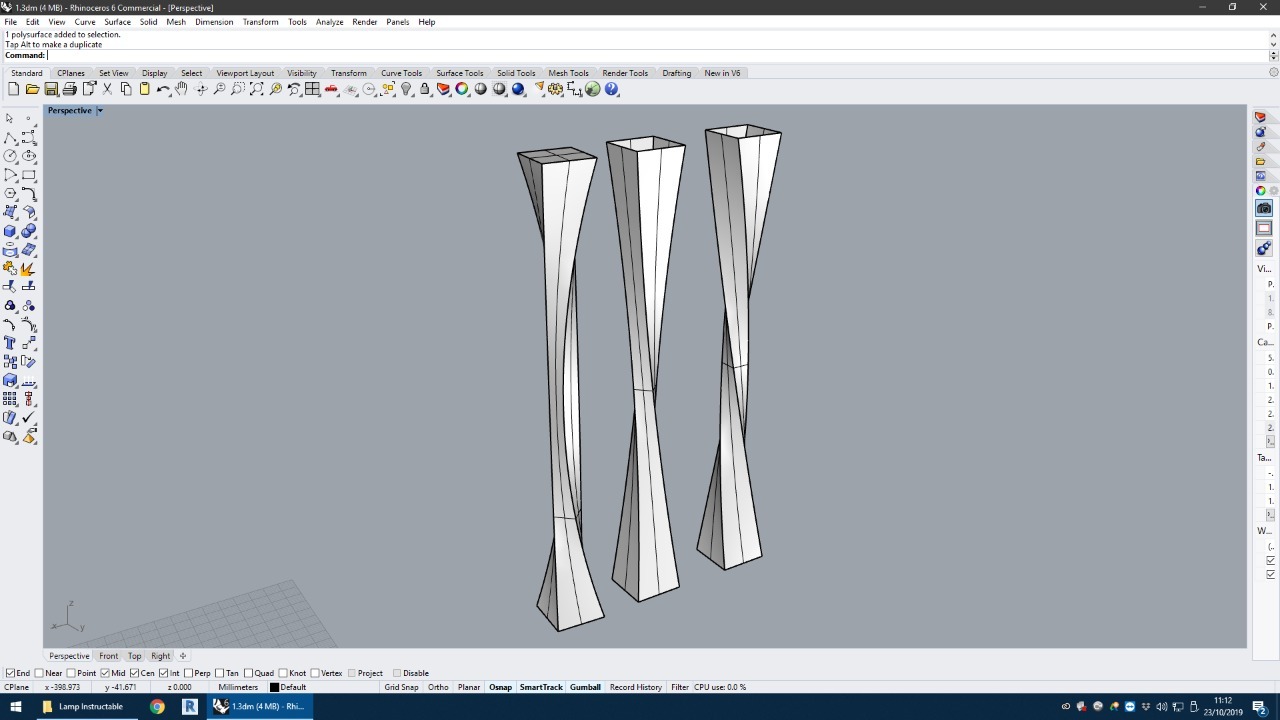Image resolution: width=1280 pixels, height=720 pixels.
Task: Select the Polyline tool in sidebar
Action: pos(10,137)
